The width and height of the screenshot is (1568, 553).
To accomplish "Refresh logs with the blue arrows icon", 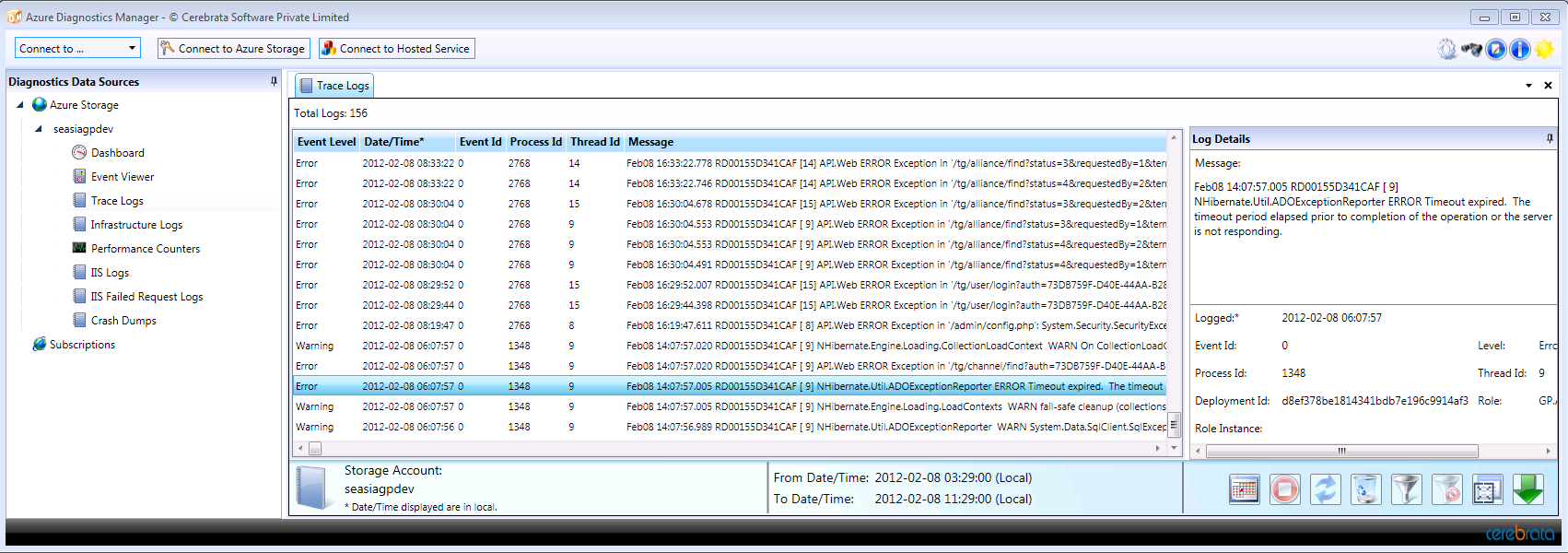I will (x=1325, y=489).
